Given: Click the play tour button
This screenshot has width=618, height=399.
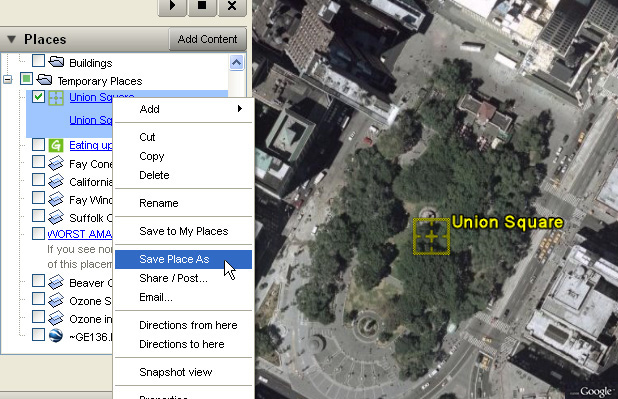Looking at the screenshot, I should point(172,6).
